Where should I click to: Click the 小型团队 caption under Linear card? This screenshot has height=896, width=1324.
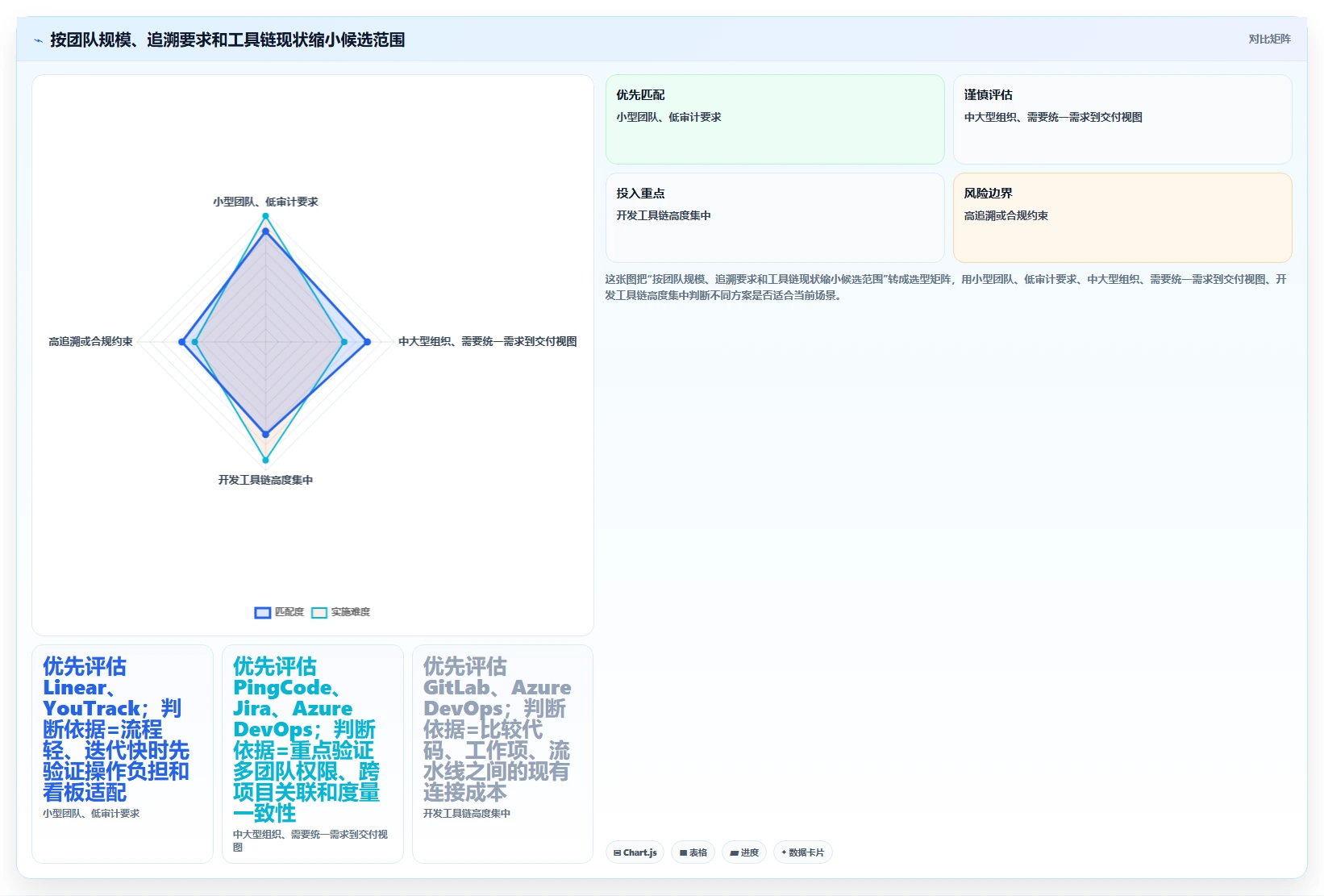point(91,814)
